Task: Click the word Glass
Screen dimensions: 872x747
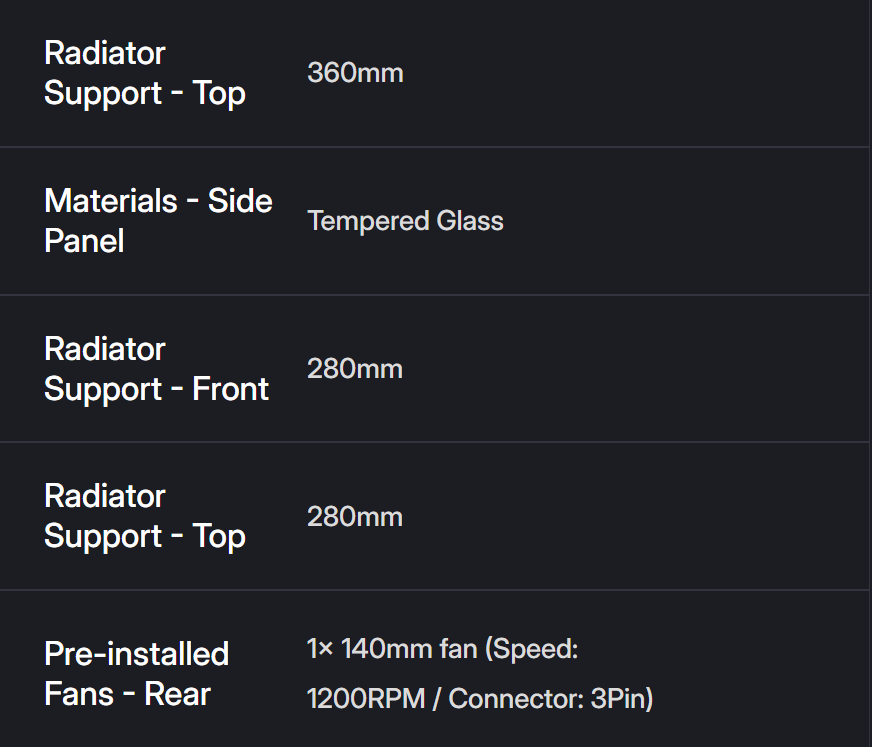Action: [x=470, y=221]
